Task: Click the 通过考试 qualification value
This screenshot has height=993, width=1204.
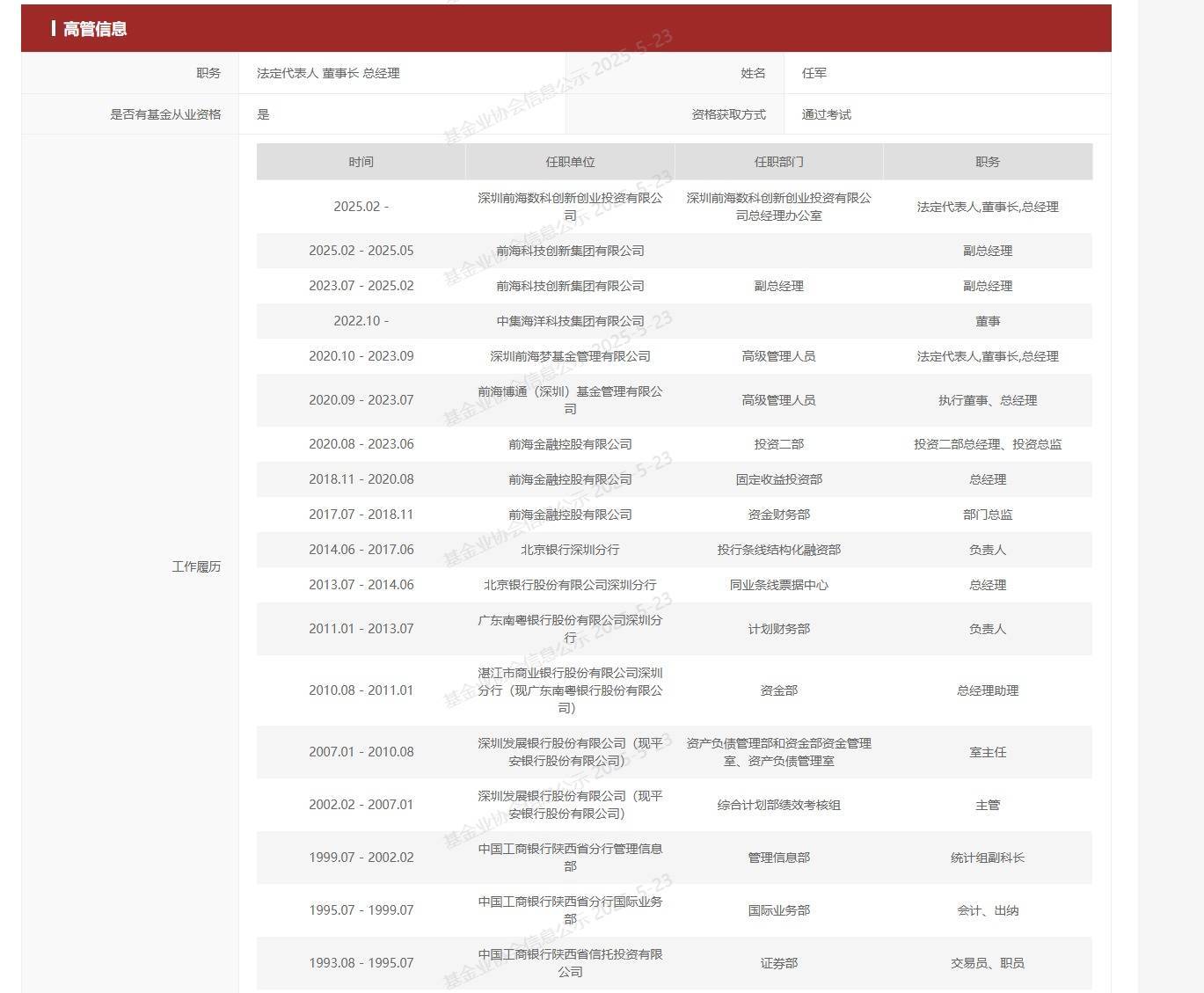Action: click(x=827, y=114)
